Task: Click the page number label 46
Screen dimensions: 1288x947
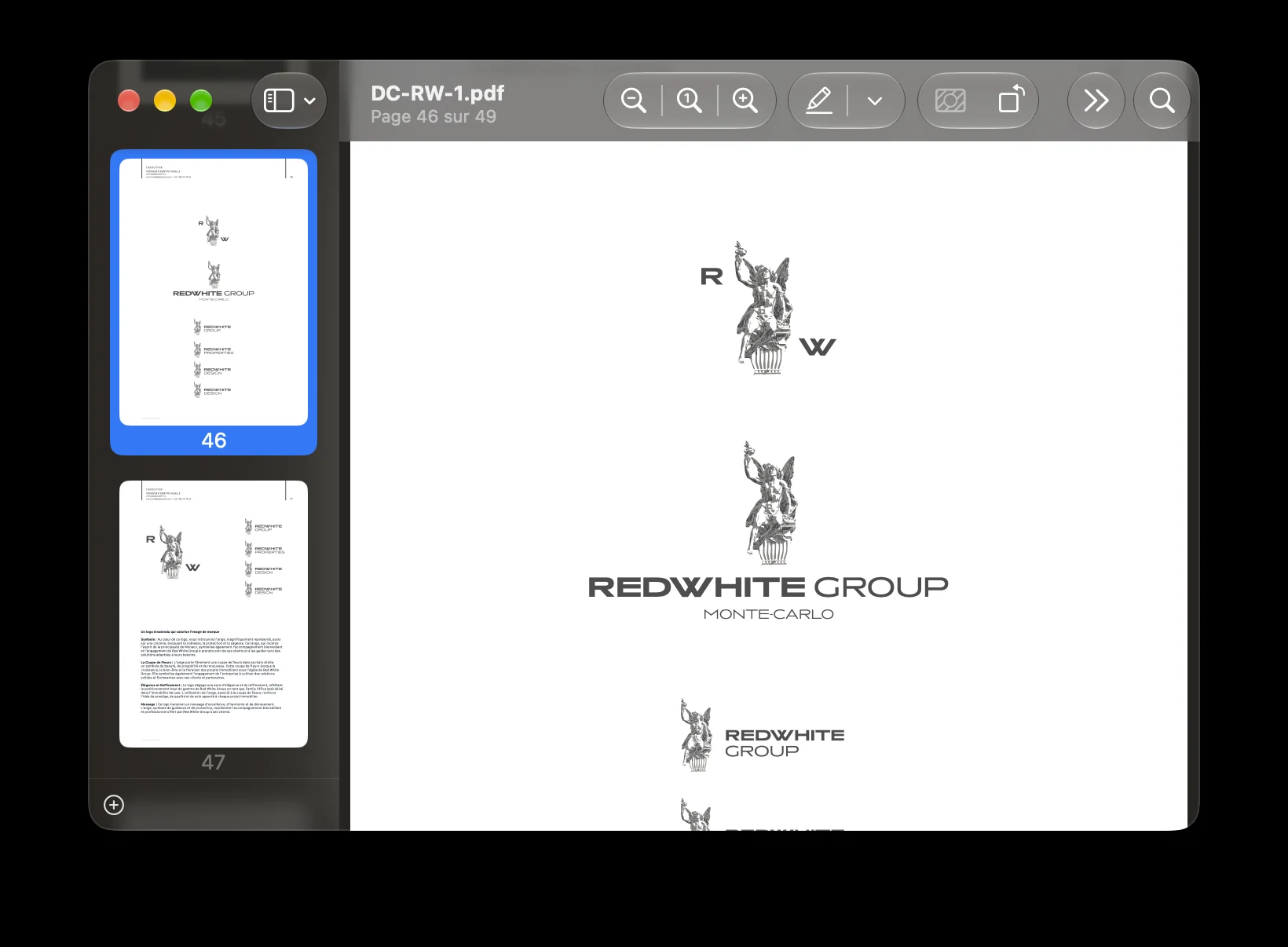Action: [x=214, y=441]
